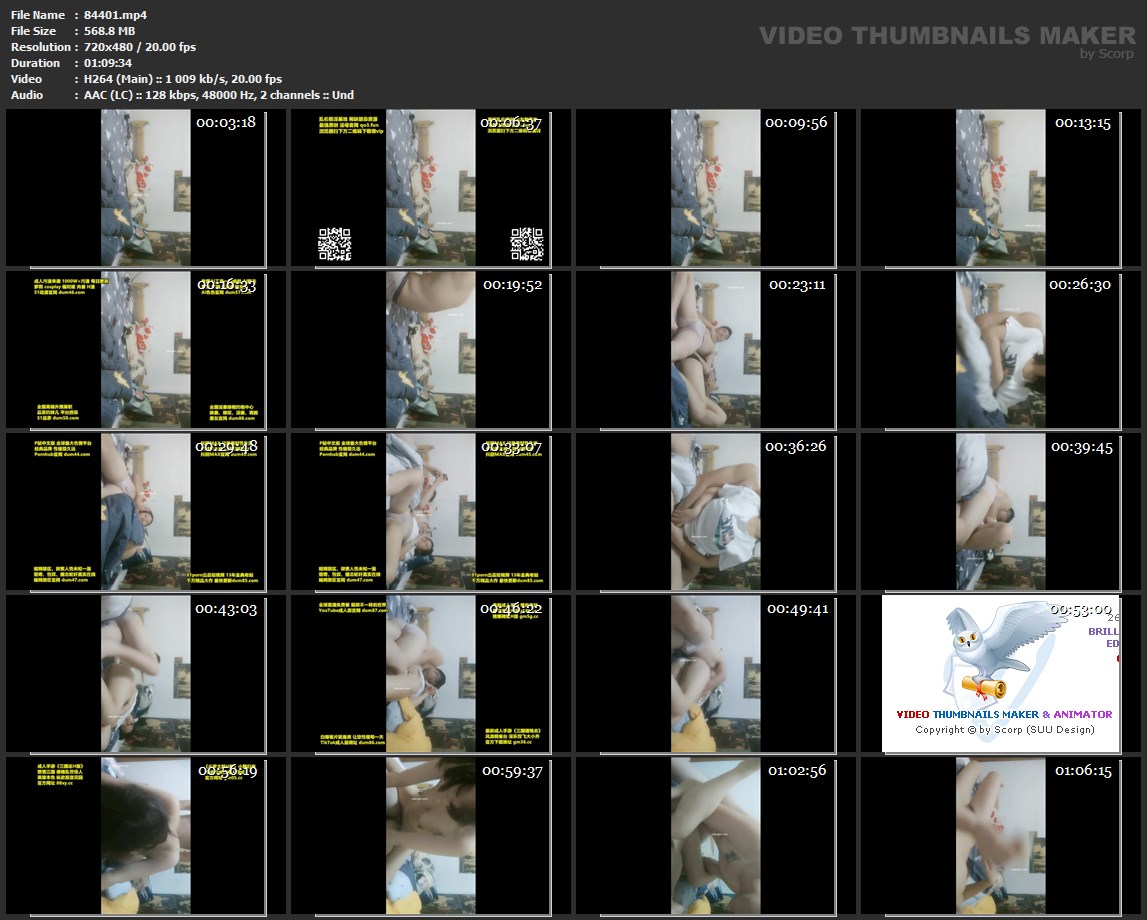Open the thumbnail timestamped 00:13:15

[1000, 188]
